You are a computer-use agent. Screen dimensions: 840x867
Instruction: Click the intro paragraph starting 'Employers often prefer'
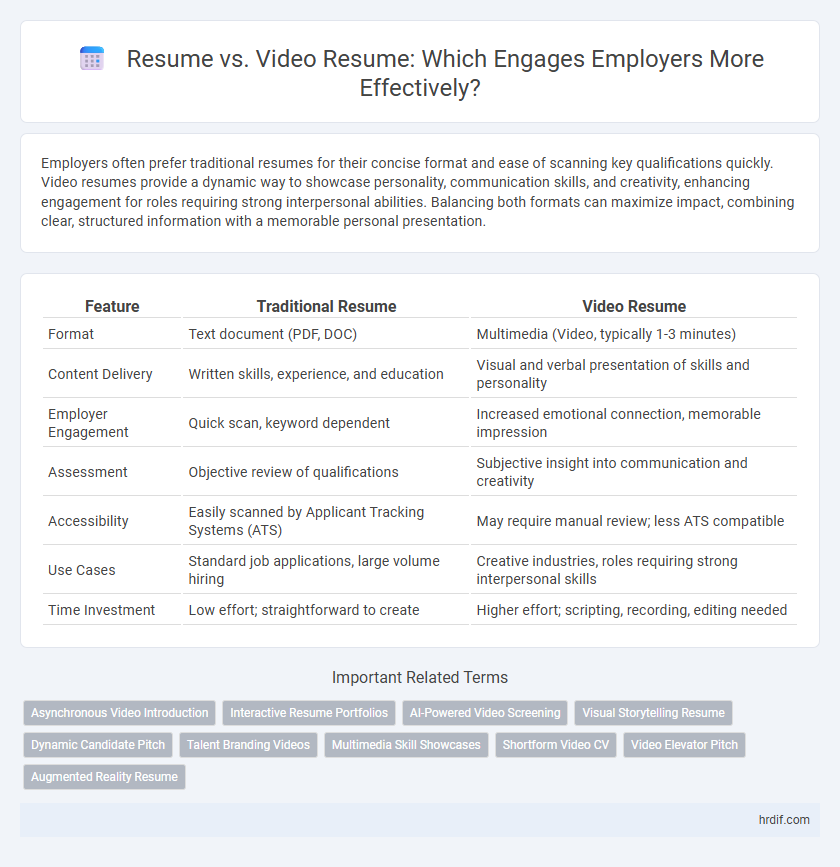(x=418, y=192)
